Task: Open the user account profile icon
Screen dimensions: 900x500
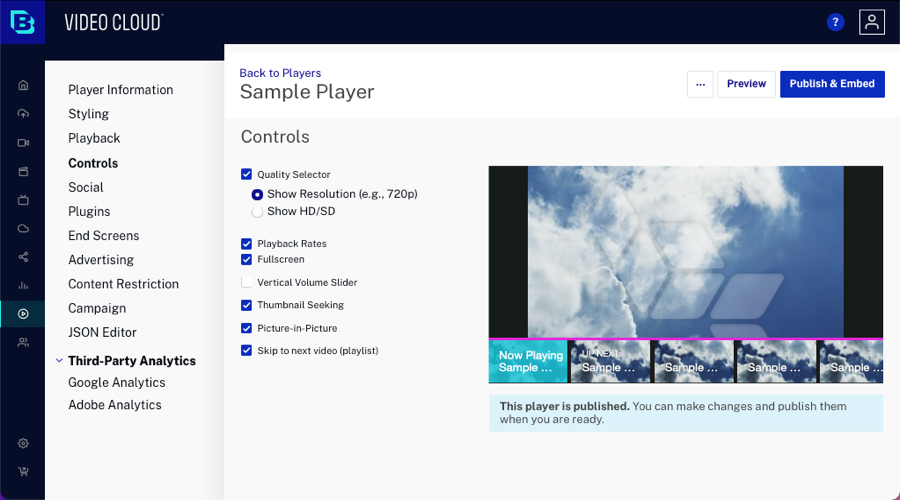Action: [872, 22]
